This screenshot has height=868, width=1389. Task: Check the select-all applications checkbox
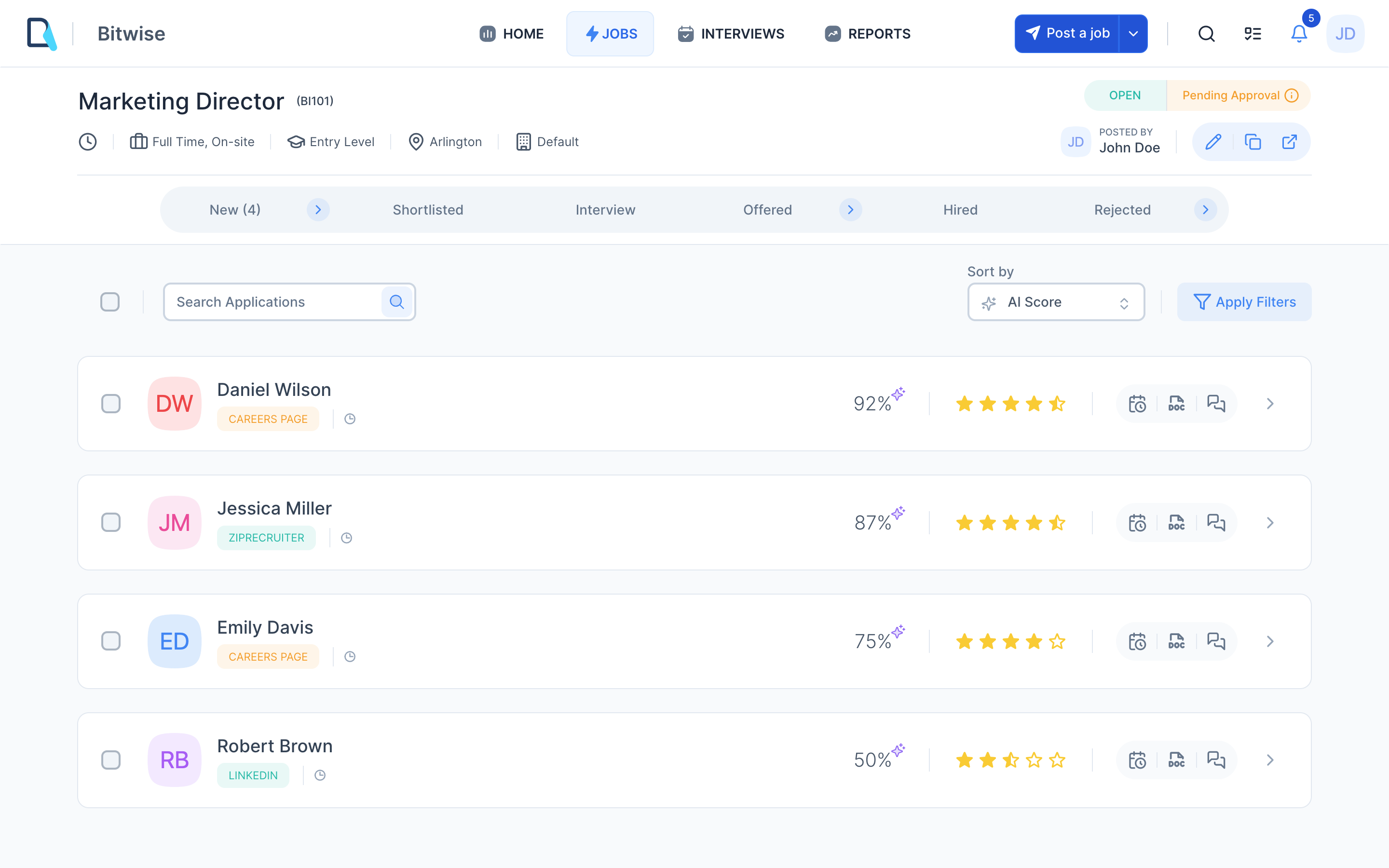point(109,301)
